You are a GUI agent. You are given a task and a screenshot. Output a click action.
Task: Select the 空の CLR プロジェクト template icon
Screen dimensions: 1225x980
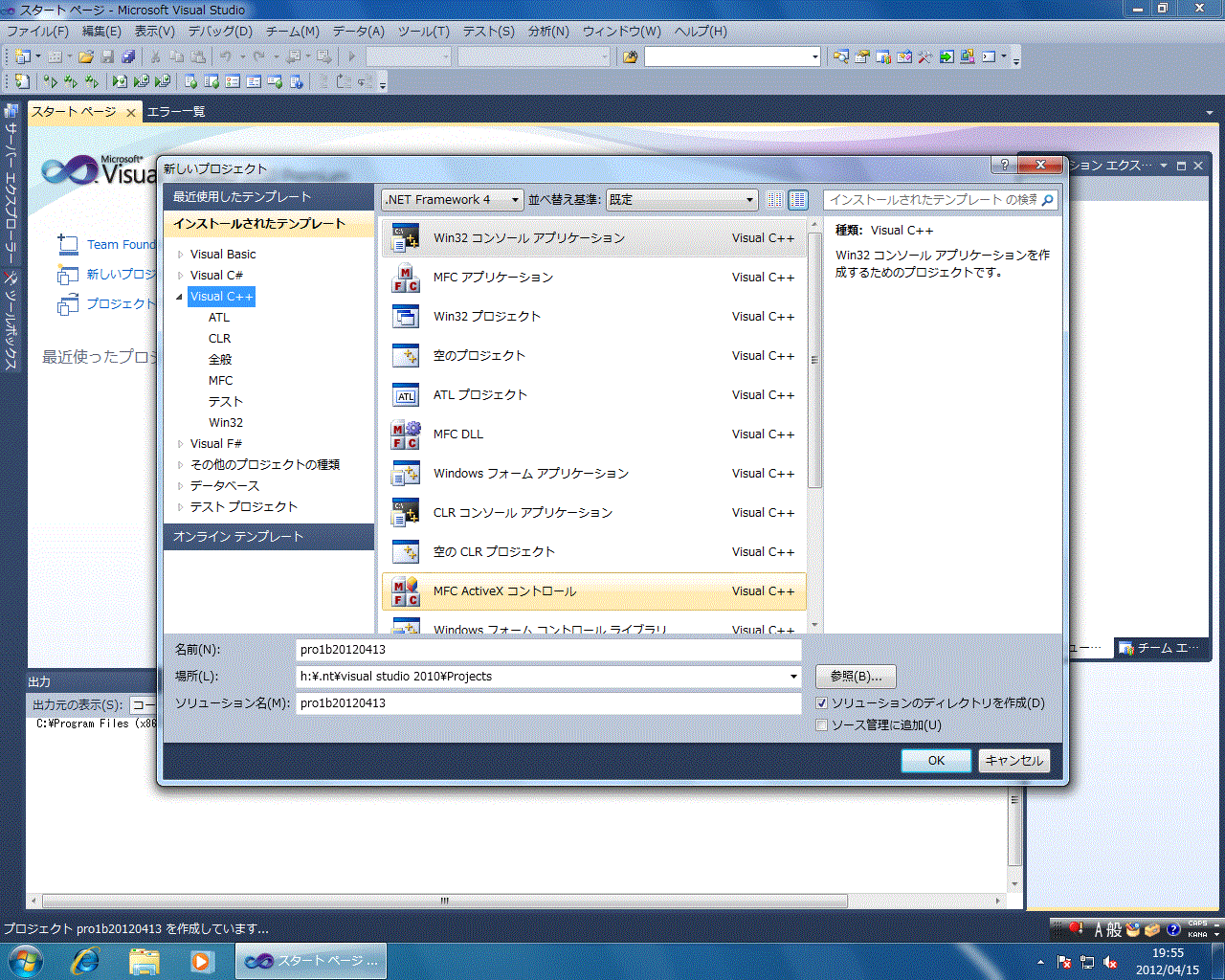(x=406, y=552)
